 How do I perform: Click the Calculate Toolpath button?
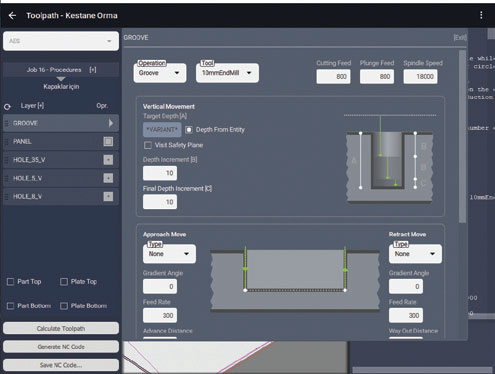(x=61, y=328)
